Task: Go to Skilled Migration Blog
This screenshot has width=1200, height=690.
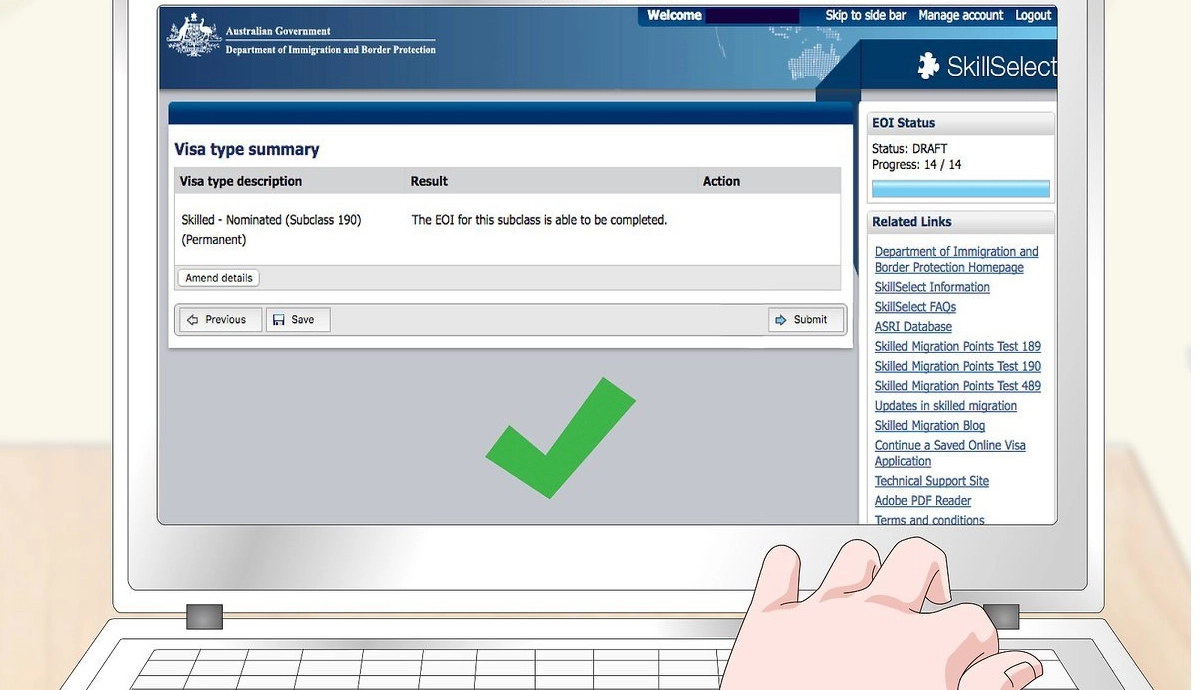Action: [930, 426]
